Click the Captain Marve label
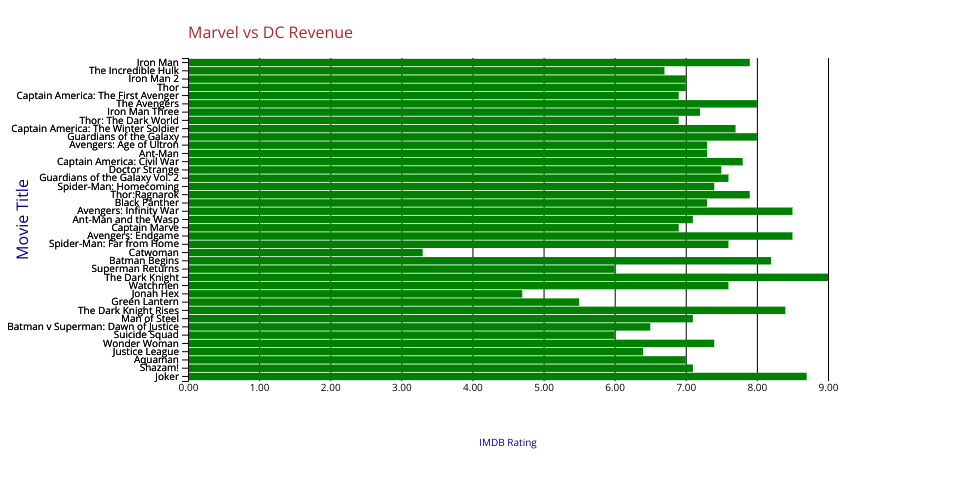Viewport: 960px width, 500px height. point(145,228)
